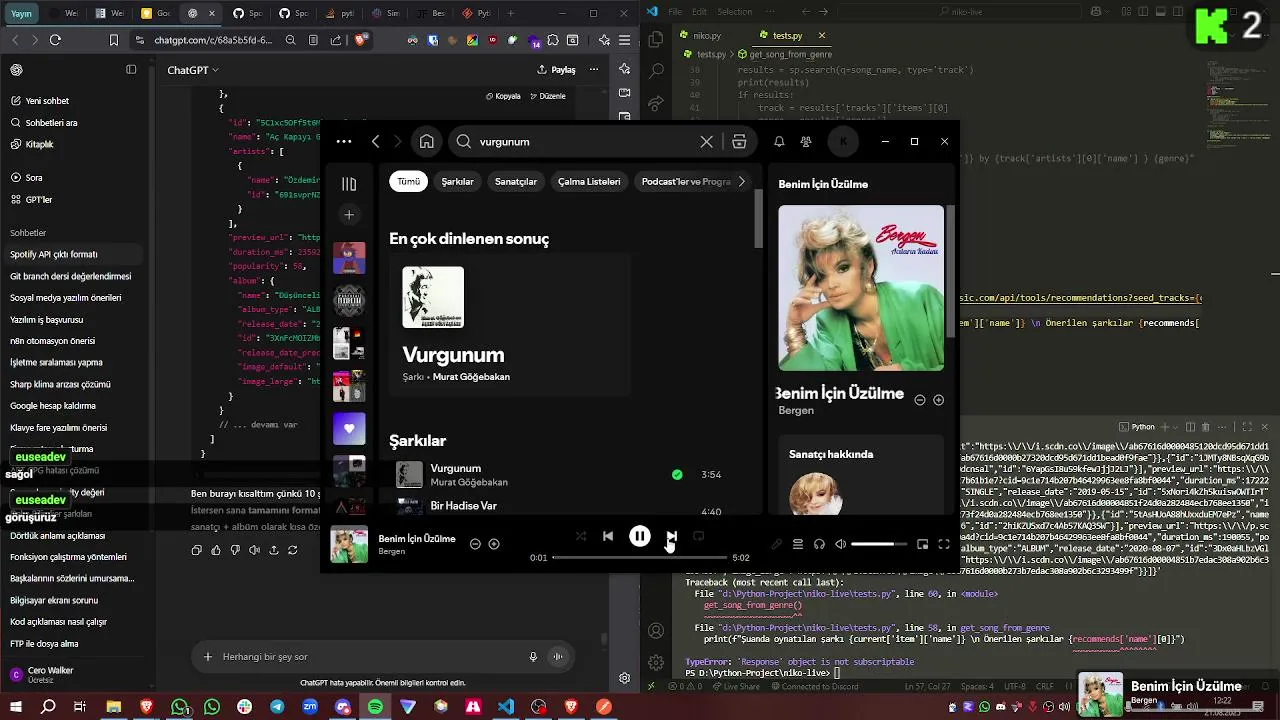Click the ChatGPT voice mode button
This screenshot has height=720, width=1280.
558,657
